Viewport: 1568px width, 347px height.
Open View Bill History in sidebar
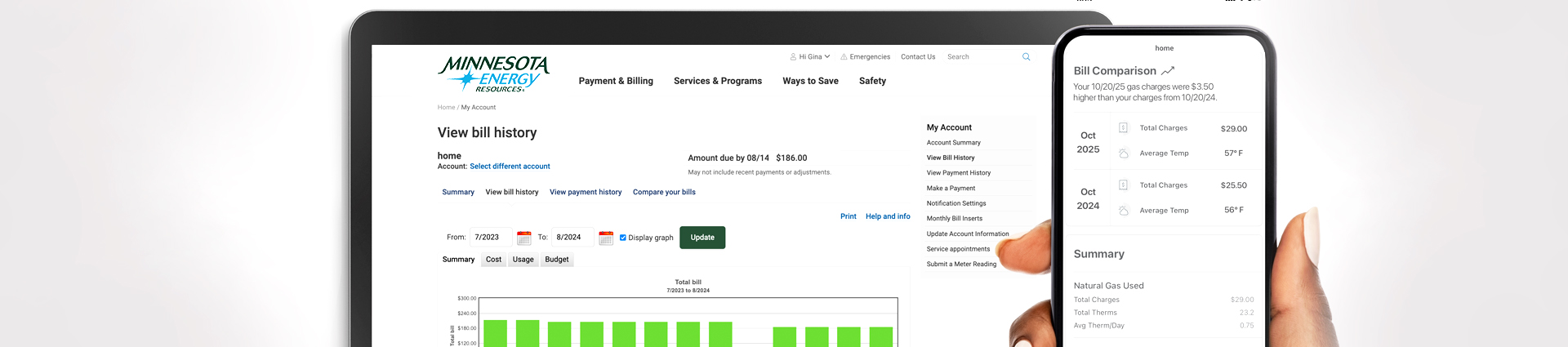point(951,158)
